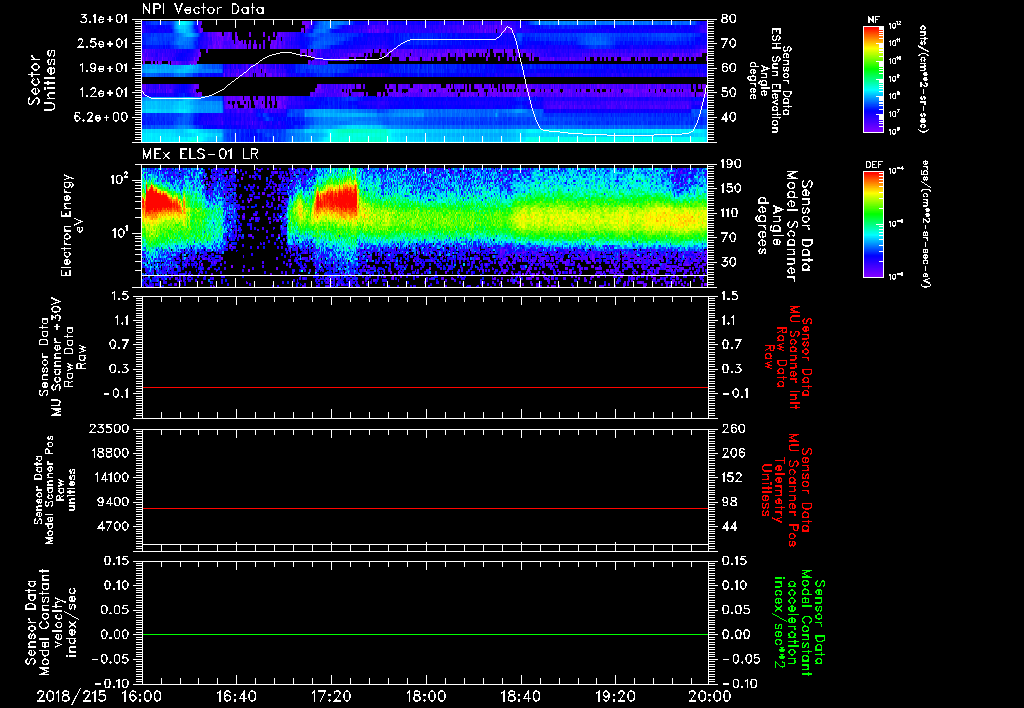Click the "ESH Sun Elevation Angle" axis title
Image resolution: width=1024 pixels, height=708 pixels.
[x=771, y=80]
